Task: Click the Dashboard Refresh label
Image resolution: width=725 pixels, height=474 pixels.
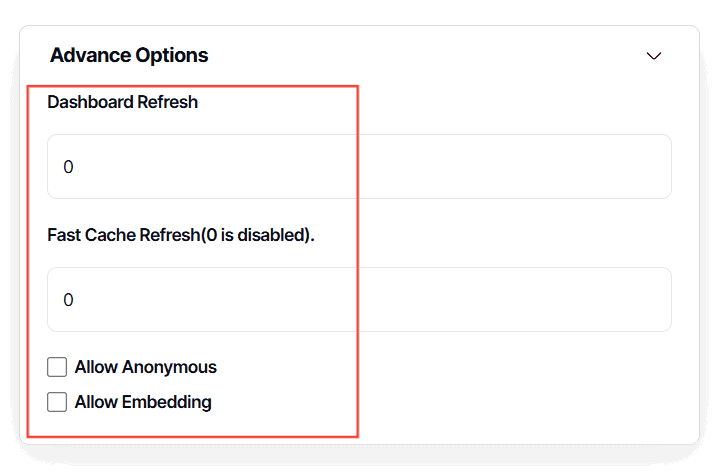Action: tap(122, 102)
